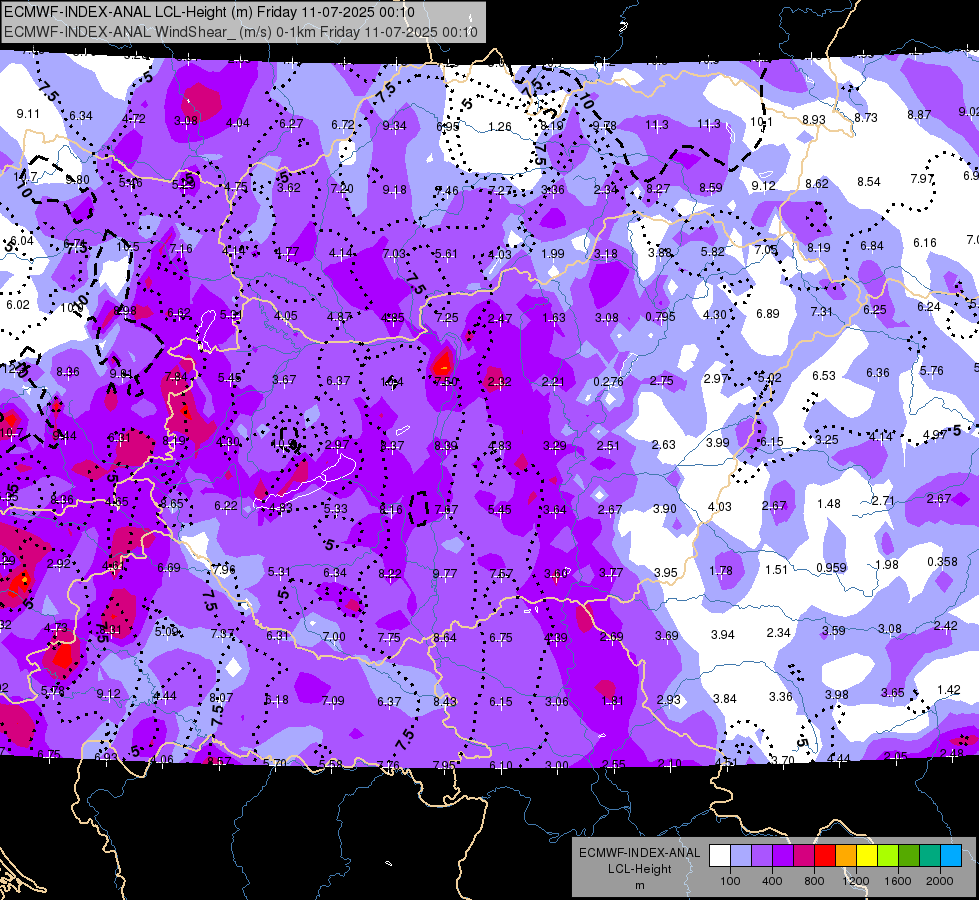Click the map value 8.87
979x900 pixels.
(x=919, y=115)
